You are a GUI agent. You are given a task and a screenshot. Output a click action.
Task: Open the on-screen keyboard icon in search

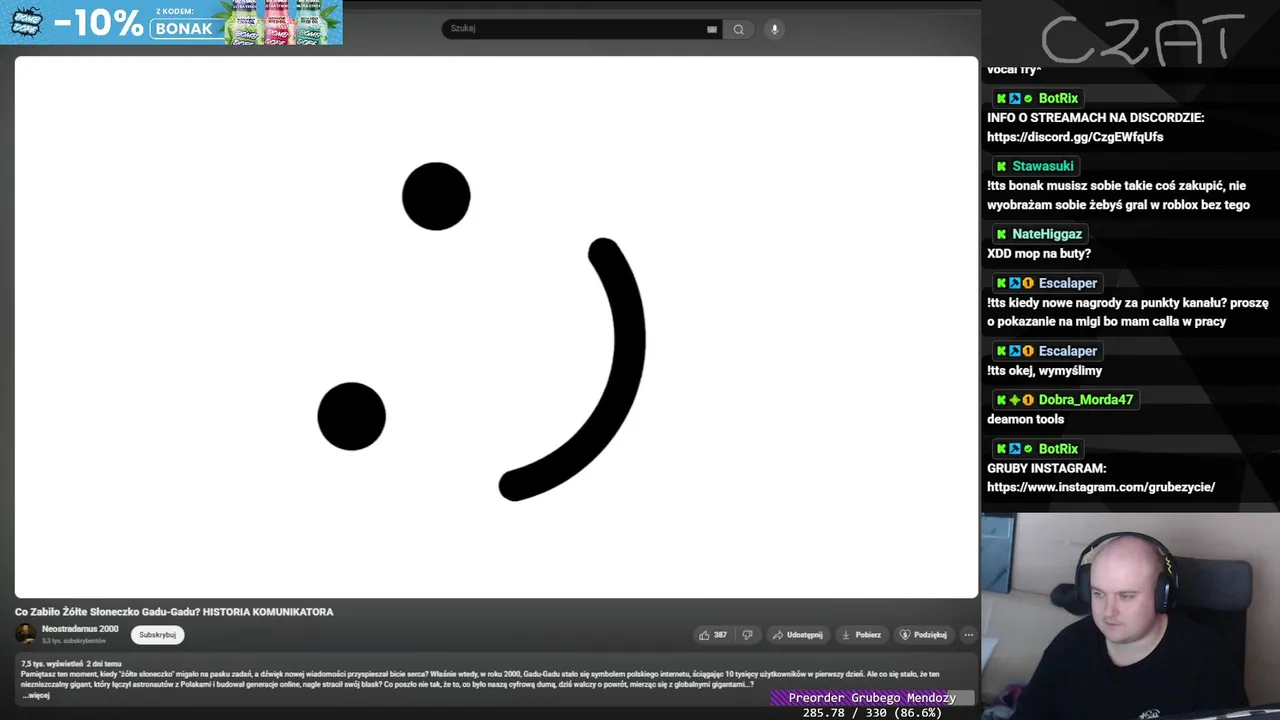click(x=712, y=29)
